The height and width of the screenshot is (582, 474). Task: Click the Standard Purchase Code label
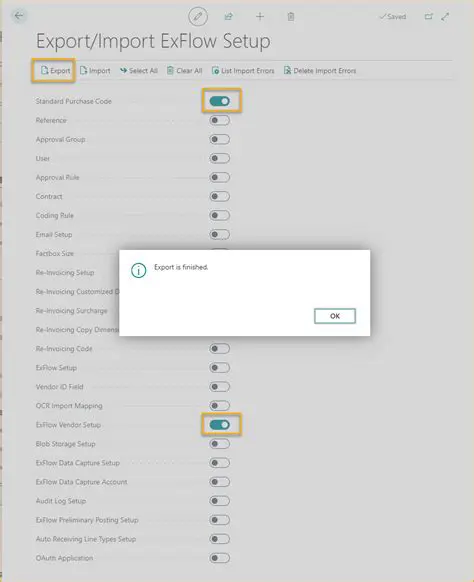pyautogui.click(x=73, y=101)
